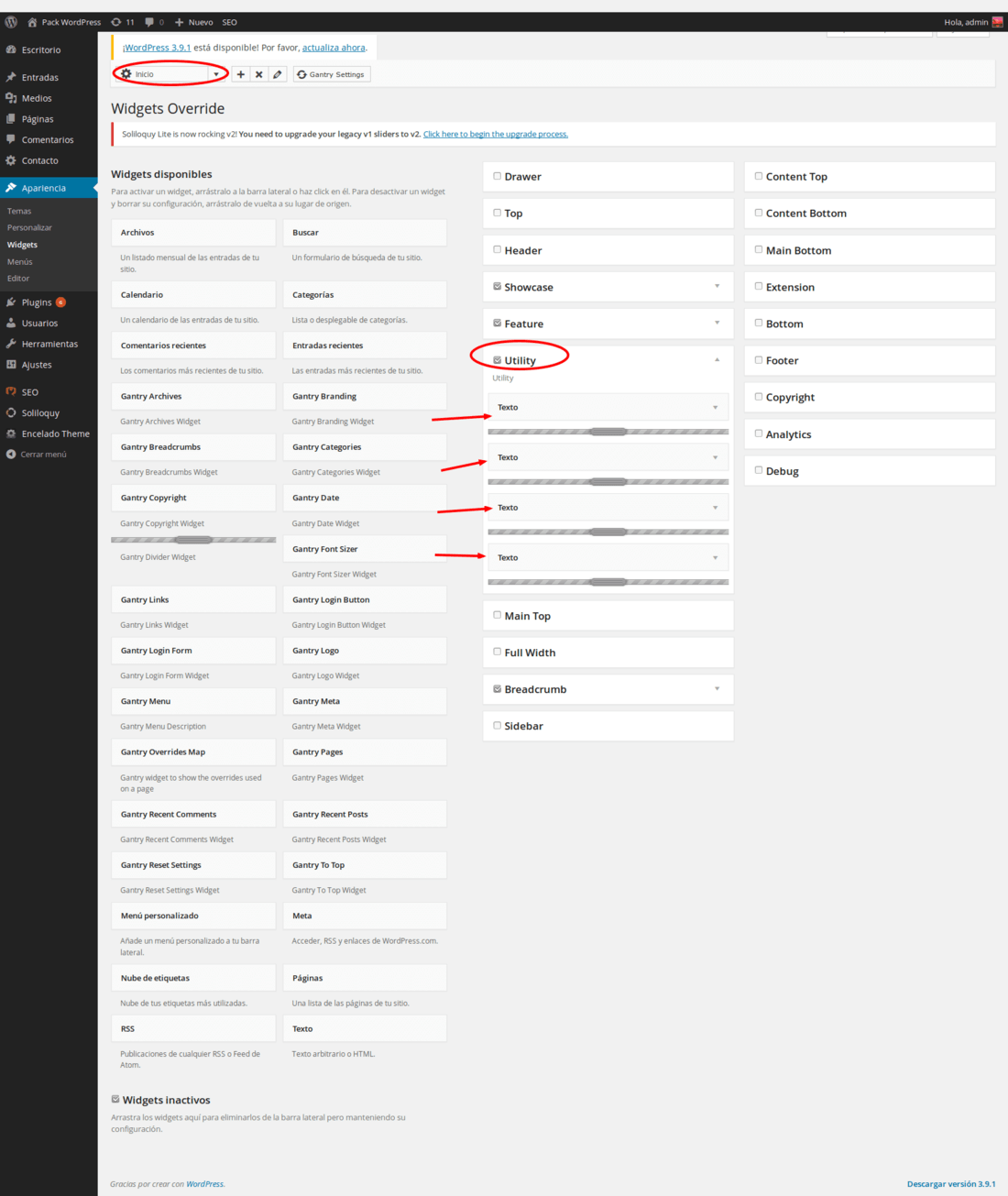
Task: Expand the Showcase panel arrow
Action: [x=718, y=286]
